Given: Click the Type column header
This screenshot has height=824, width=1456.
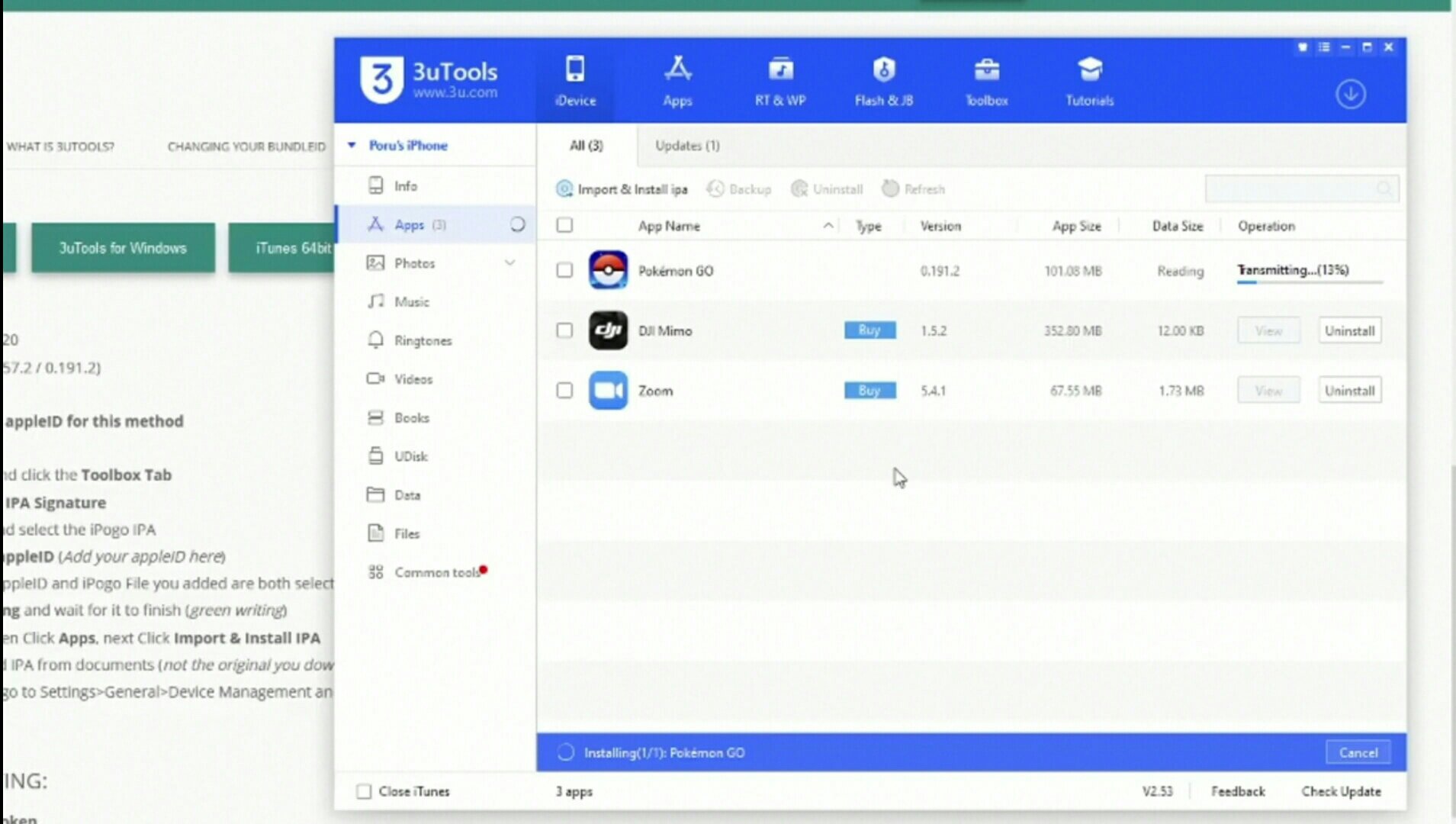Looking at the screenshot, I should pyautogui.click(x=868, y=227).
